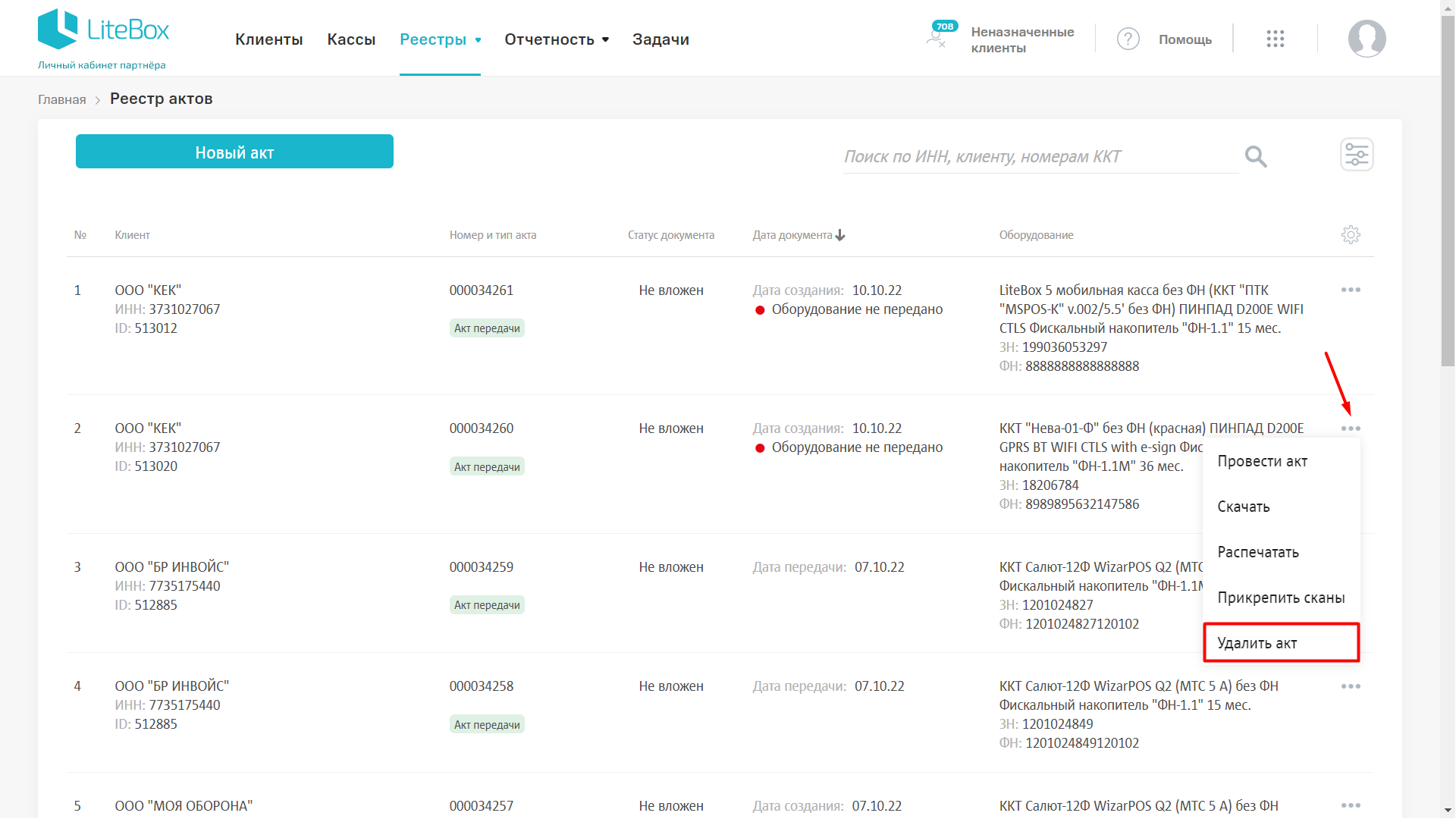Viewport: 1456px width, 819px height.
Task: Select Прикрепить сканы in context menu
Action: click(x=1281, y=598)
